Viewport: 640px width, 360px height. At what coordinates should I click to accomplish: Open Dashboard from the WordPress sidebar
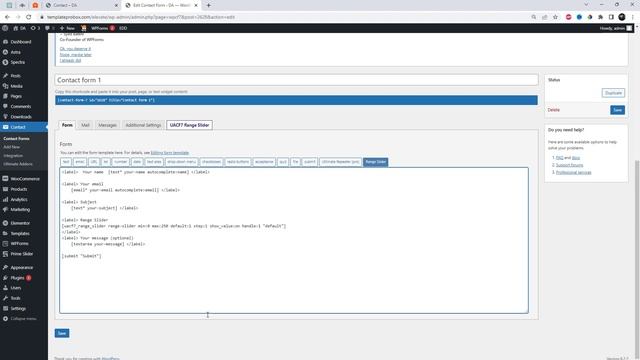pyautogui.click(x=20, y=42)
